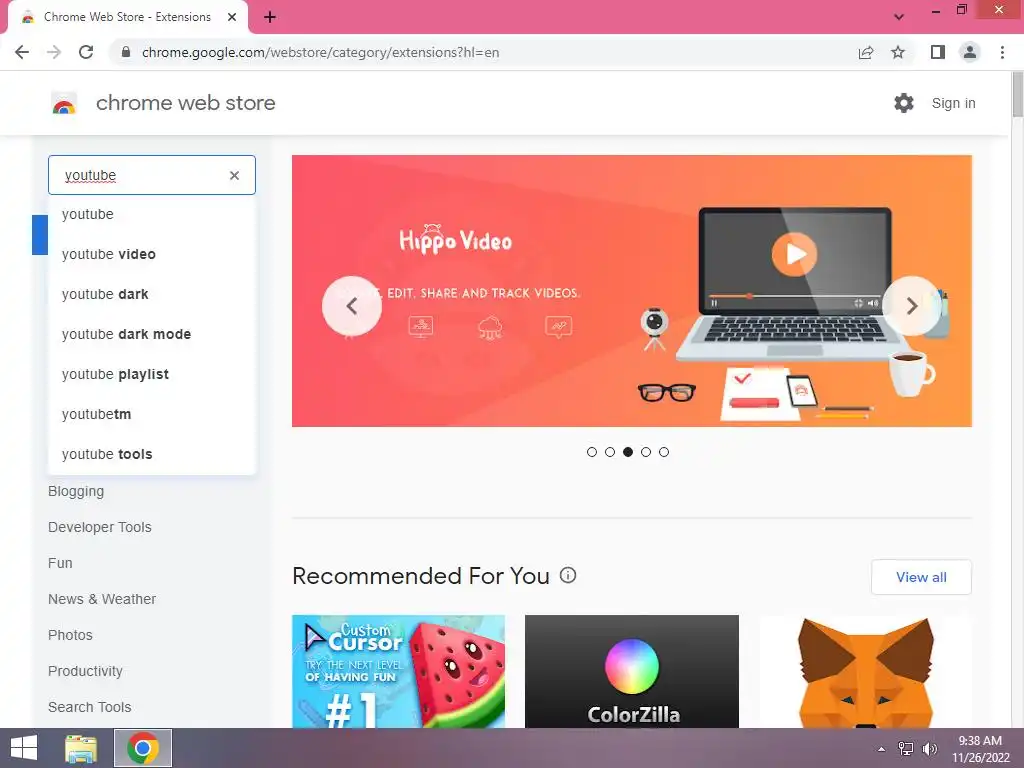Open Chrome three-dot menu
The height and width of the screenshot is (768, 1024).
click(x=1002, y=52)
